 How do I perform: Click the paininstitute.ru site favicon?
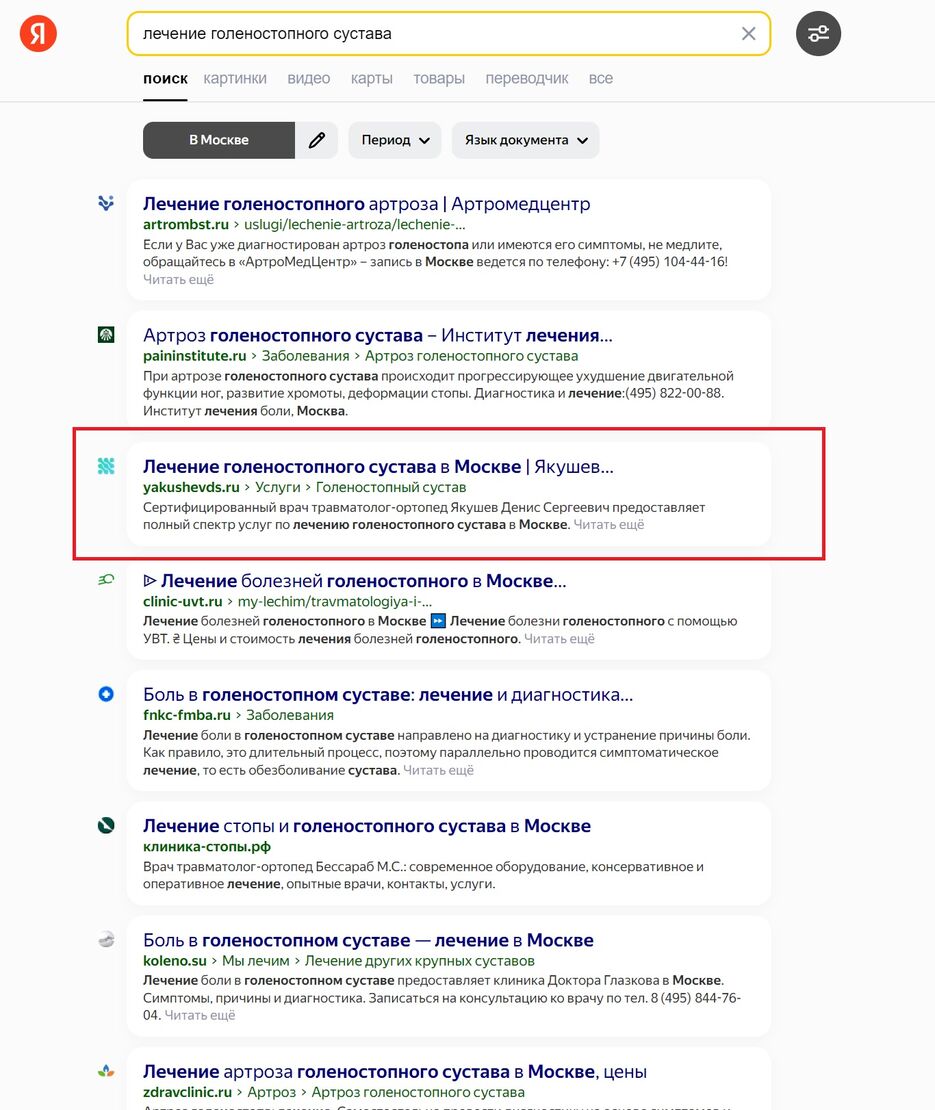coord(106,335)
